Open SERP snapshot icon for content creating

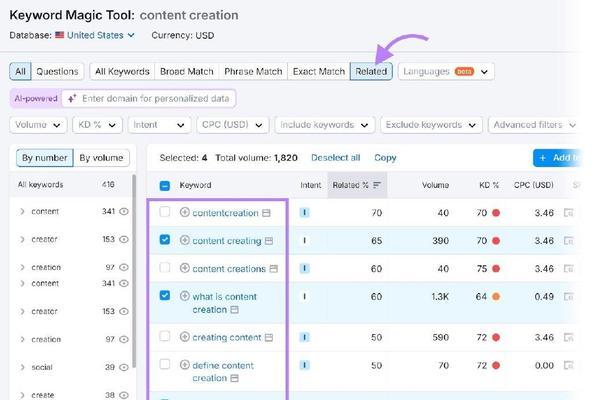point(269,241)
